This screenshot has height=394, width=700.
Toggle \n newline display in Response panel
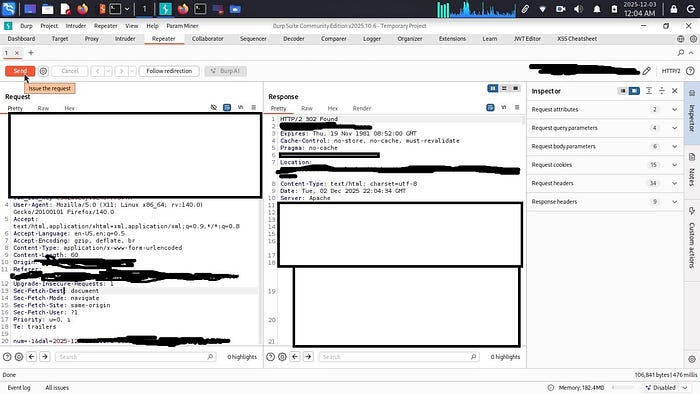point(504,108)
